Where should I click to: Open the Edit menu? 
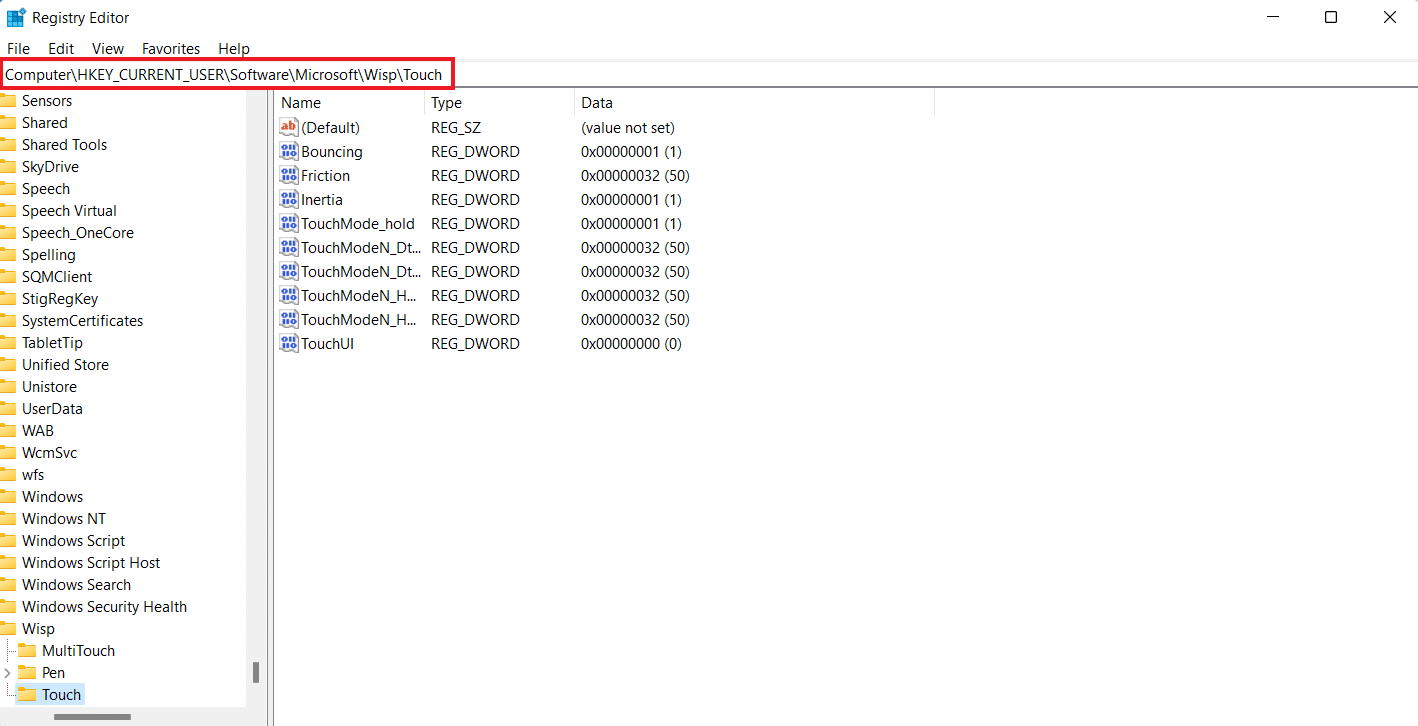coord(61,49)
